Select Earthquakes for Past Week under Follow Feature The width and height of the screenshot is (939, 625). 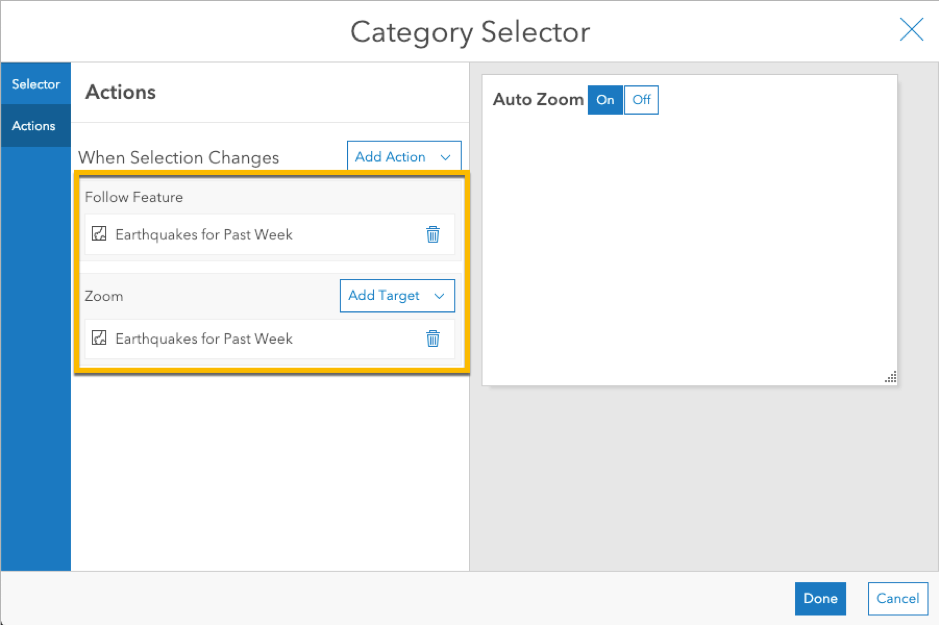pos(204,235)
